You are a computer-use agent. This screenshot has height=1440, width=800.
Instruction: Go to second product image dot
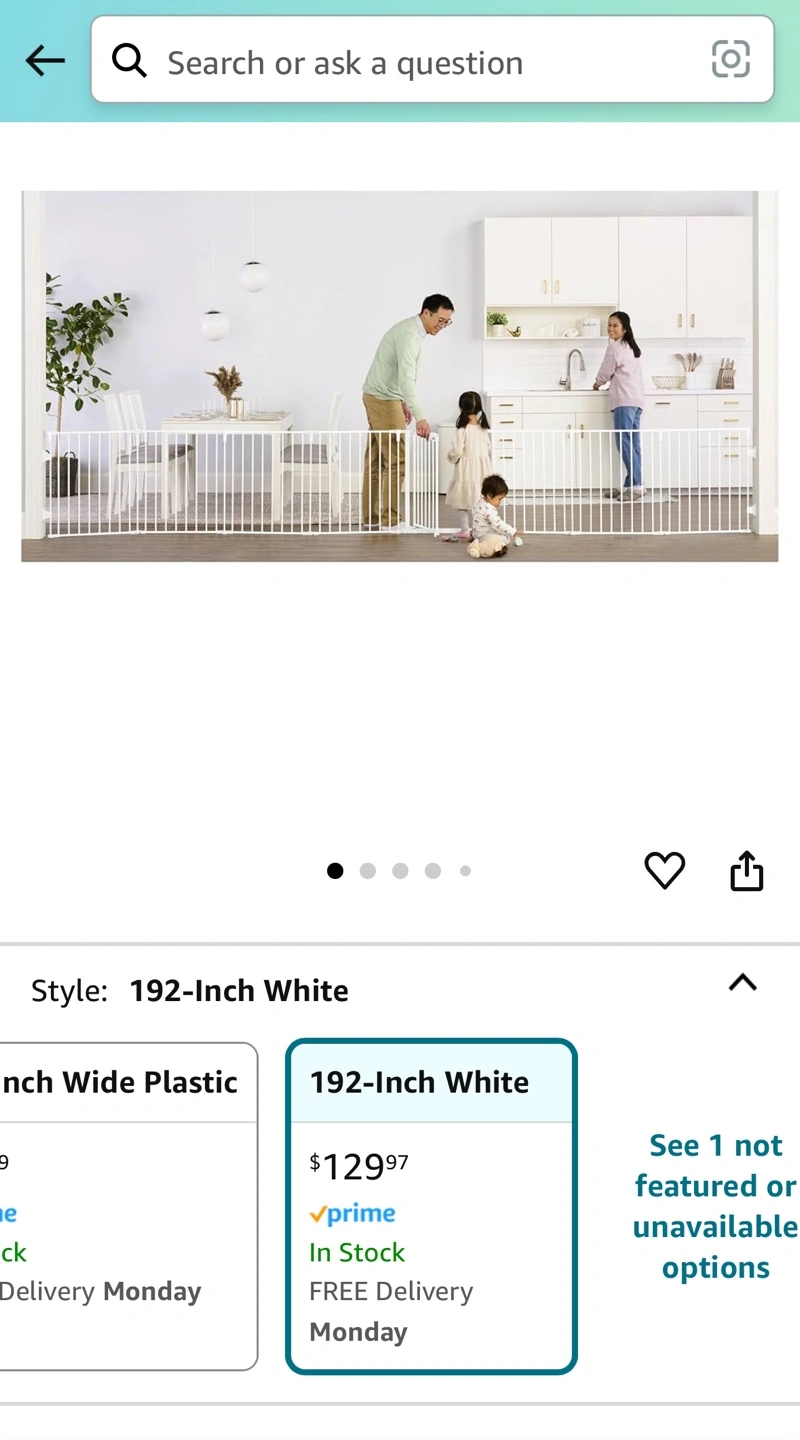pos(367,871)
